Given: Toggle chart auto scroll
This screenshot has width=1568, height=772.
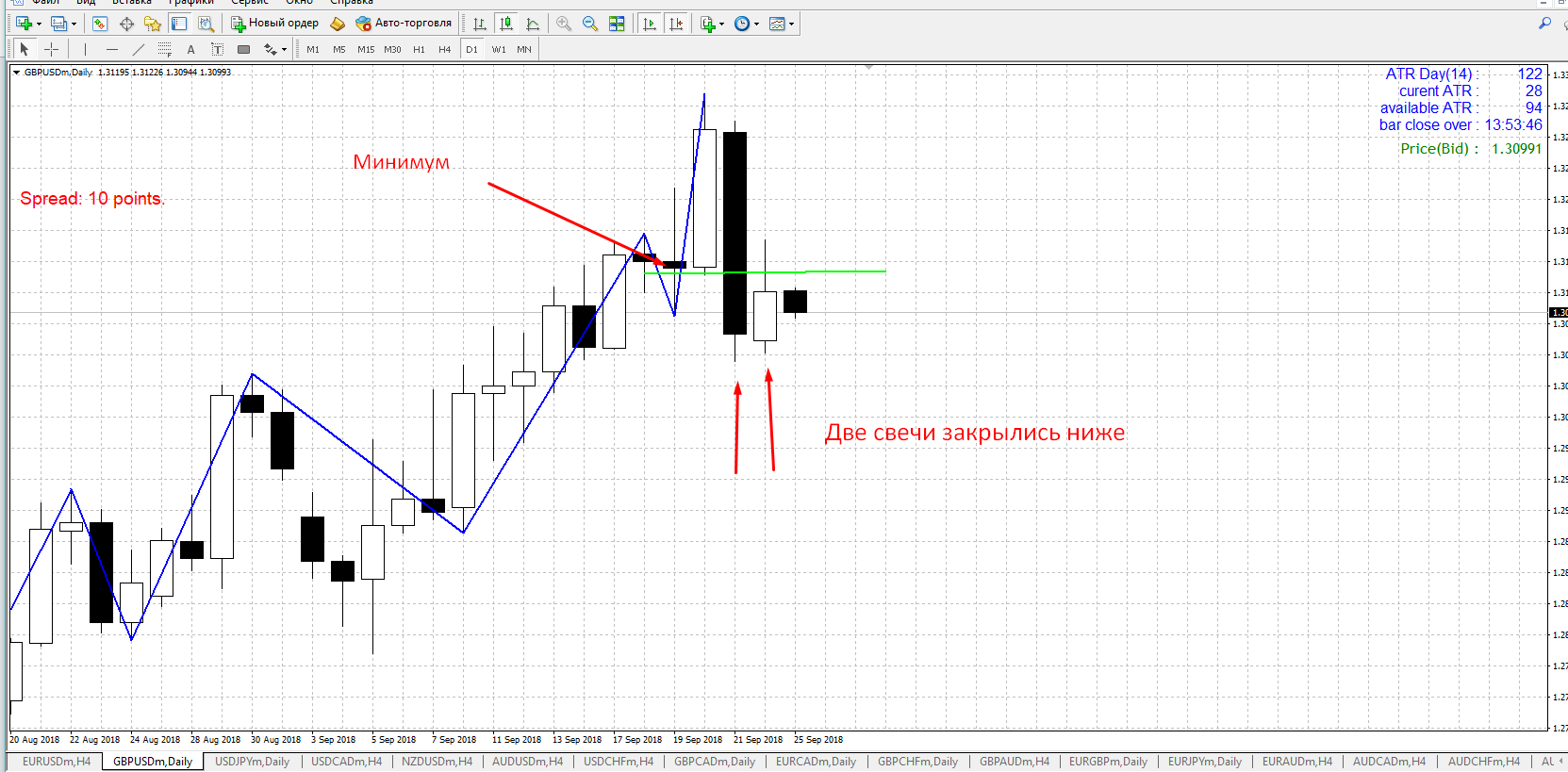Looking at the screenshot, I should (650, 24).
